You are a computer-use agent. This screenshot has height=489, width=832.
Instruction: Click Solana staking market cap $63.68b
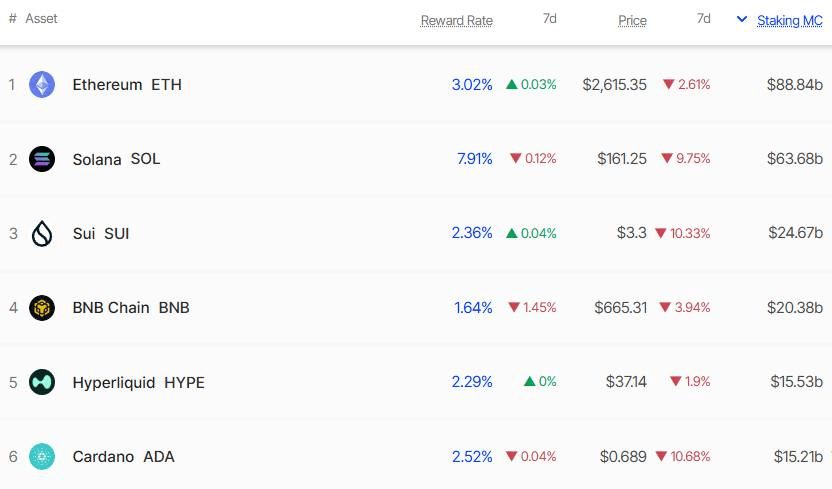pos(794,159)
